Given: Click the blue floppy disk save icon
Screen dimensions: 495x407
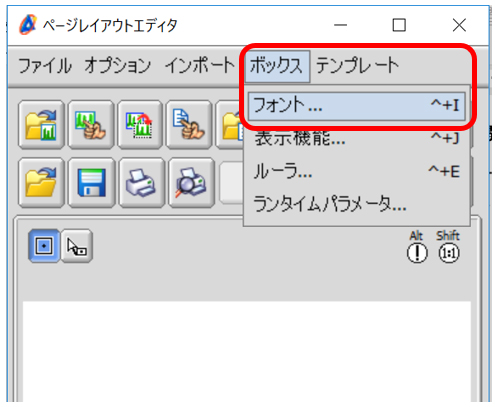Looking at the screenshot, I should coord(91,183).
